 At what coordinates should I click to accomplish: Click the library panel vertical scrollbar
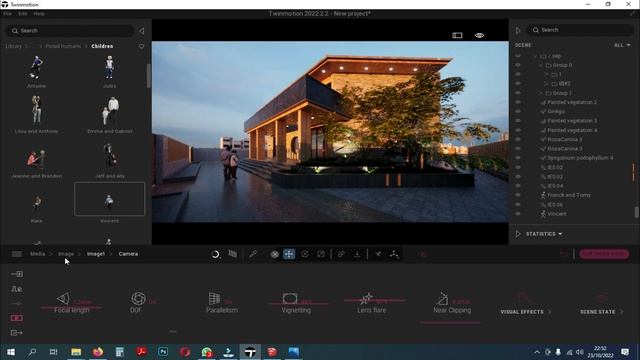(x=149, y=76)
